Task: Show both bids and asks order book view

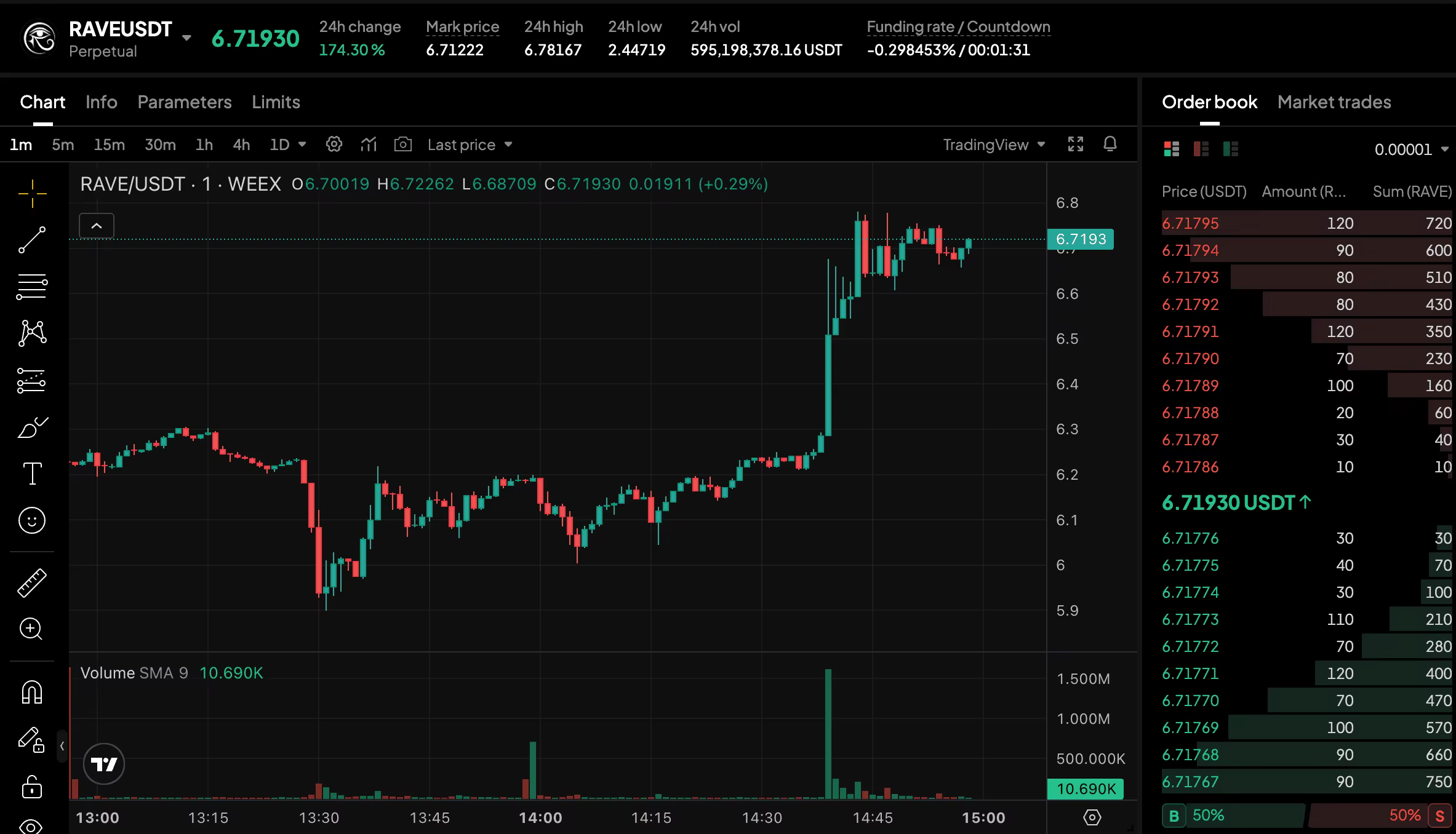Action: coord(1172,149)
